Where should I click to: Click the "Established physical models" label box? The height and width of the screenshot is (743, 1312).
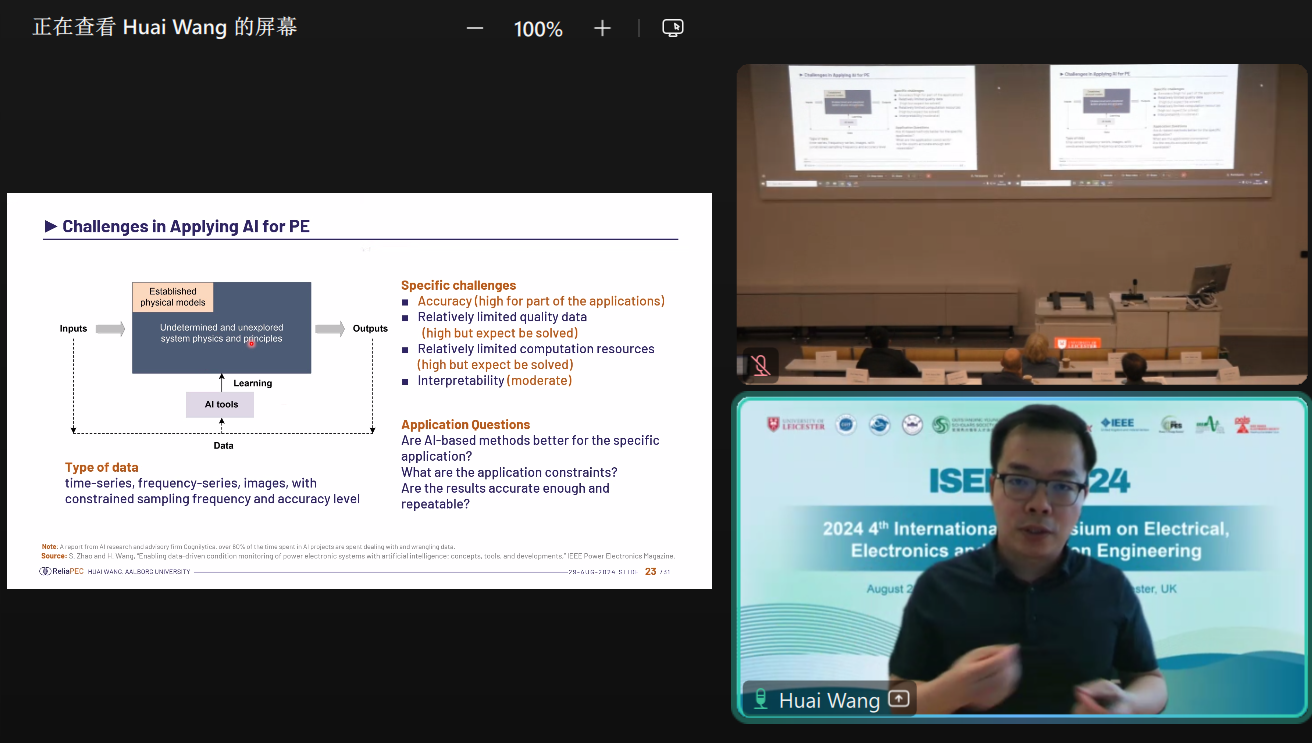pyautogui.click(x=173, y=297)
